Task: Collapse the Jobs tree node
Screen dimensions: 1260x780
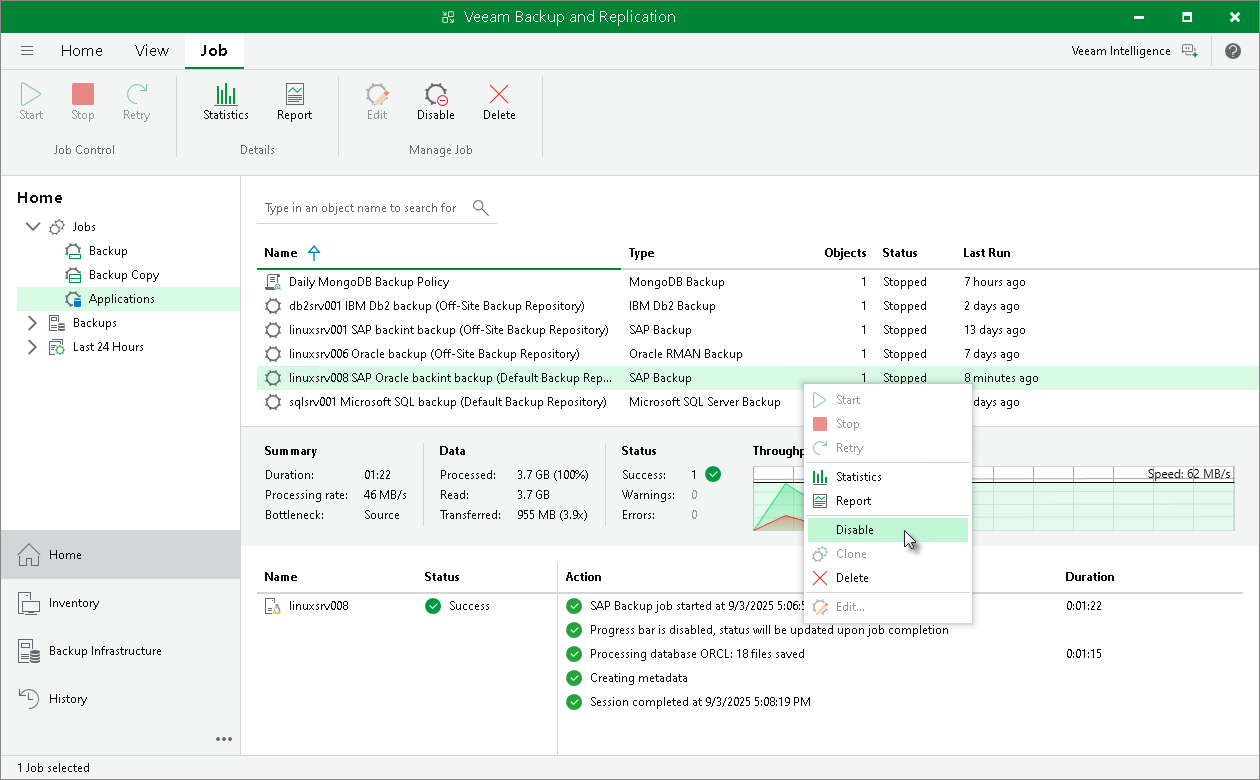Action: [x=33, y=226]
